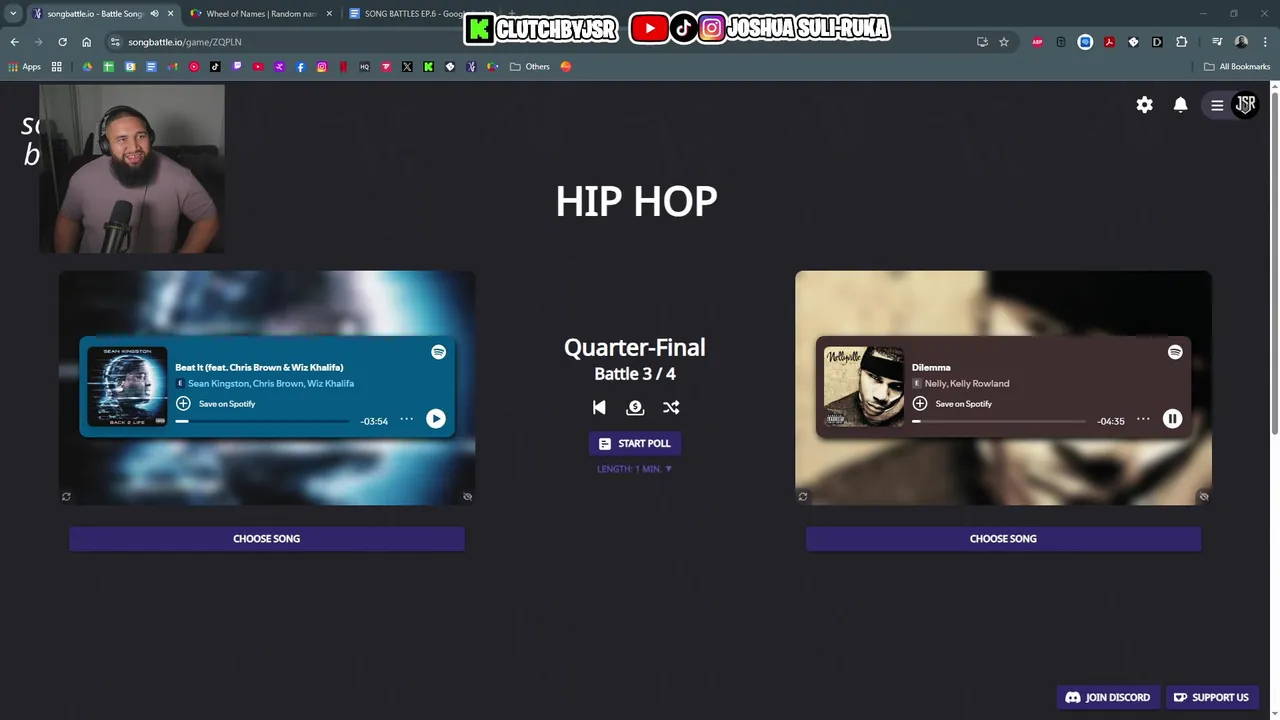
Task: Click the dollar coin icon under Battle 3 / 4
Action: click(635, 407)
